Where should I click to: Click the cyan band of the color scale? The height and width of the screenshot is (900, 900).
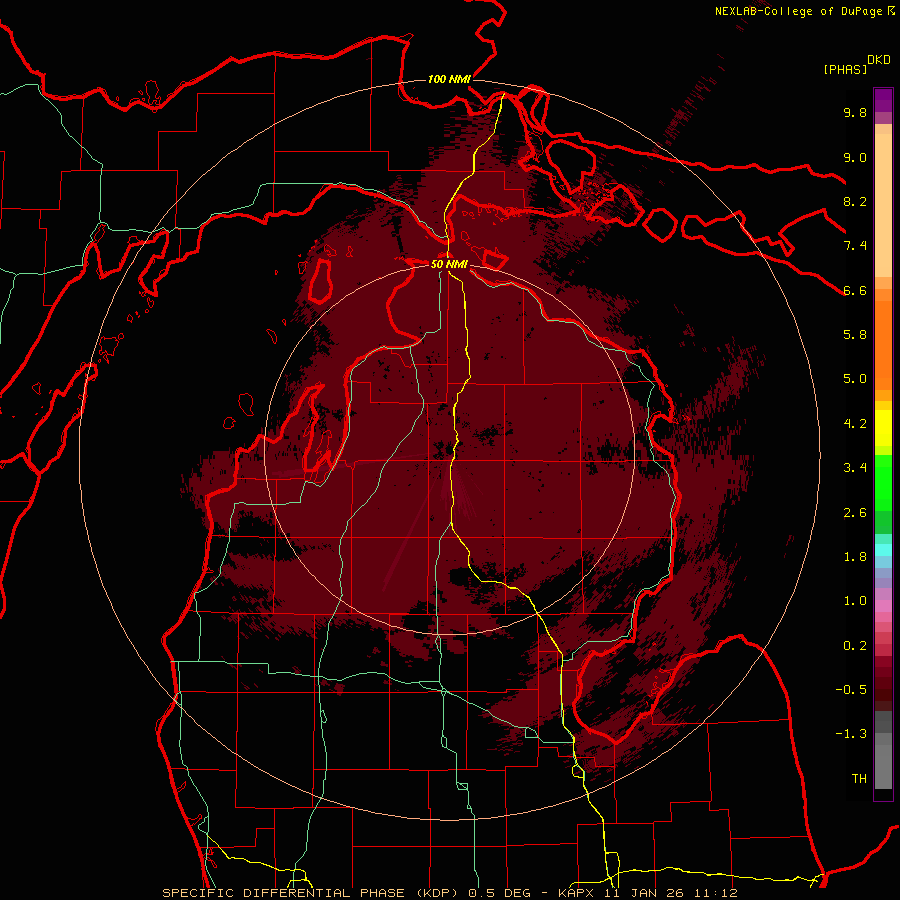883,550
